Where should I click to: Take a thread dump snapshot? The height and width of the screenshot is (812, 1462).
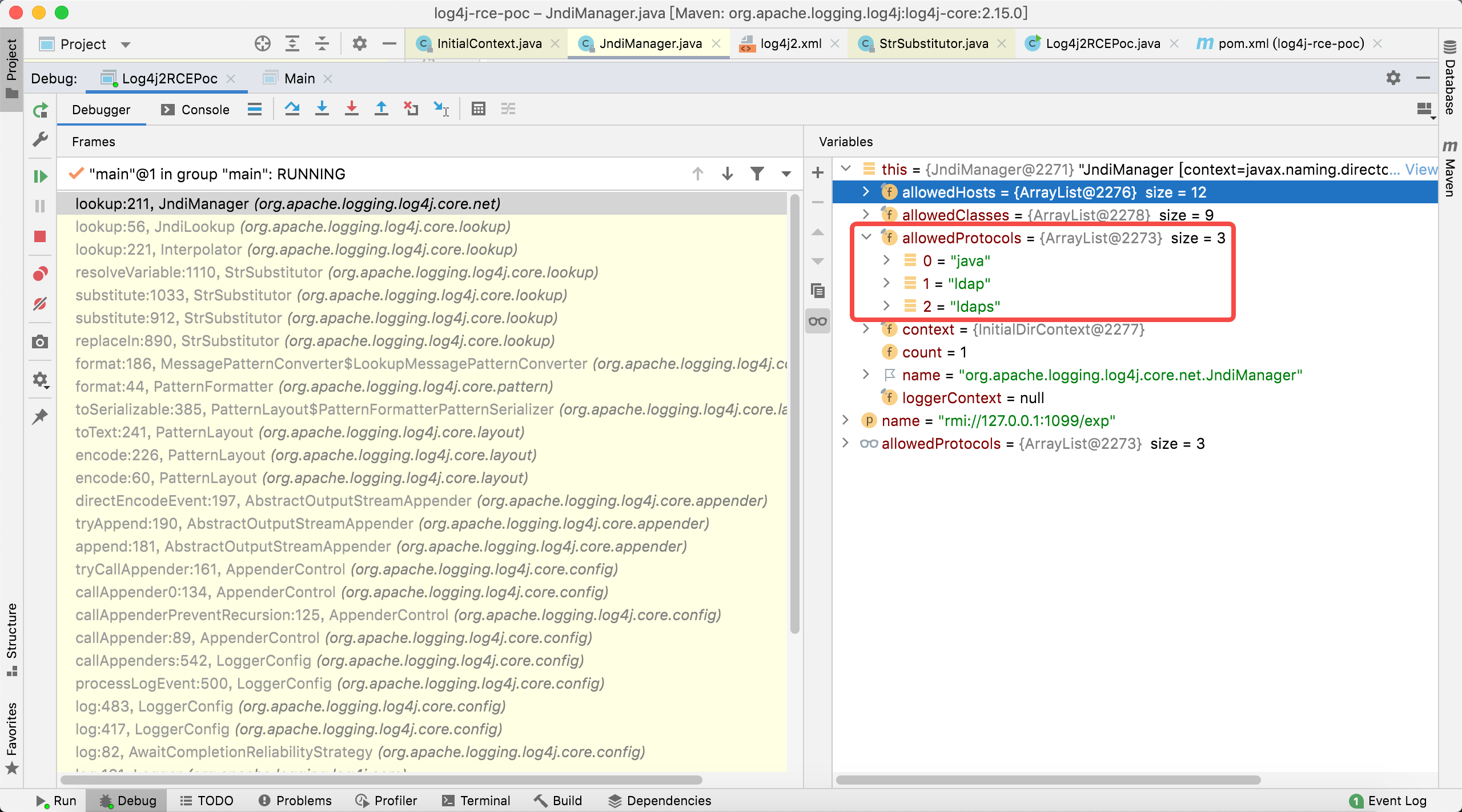point(40,342)
